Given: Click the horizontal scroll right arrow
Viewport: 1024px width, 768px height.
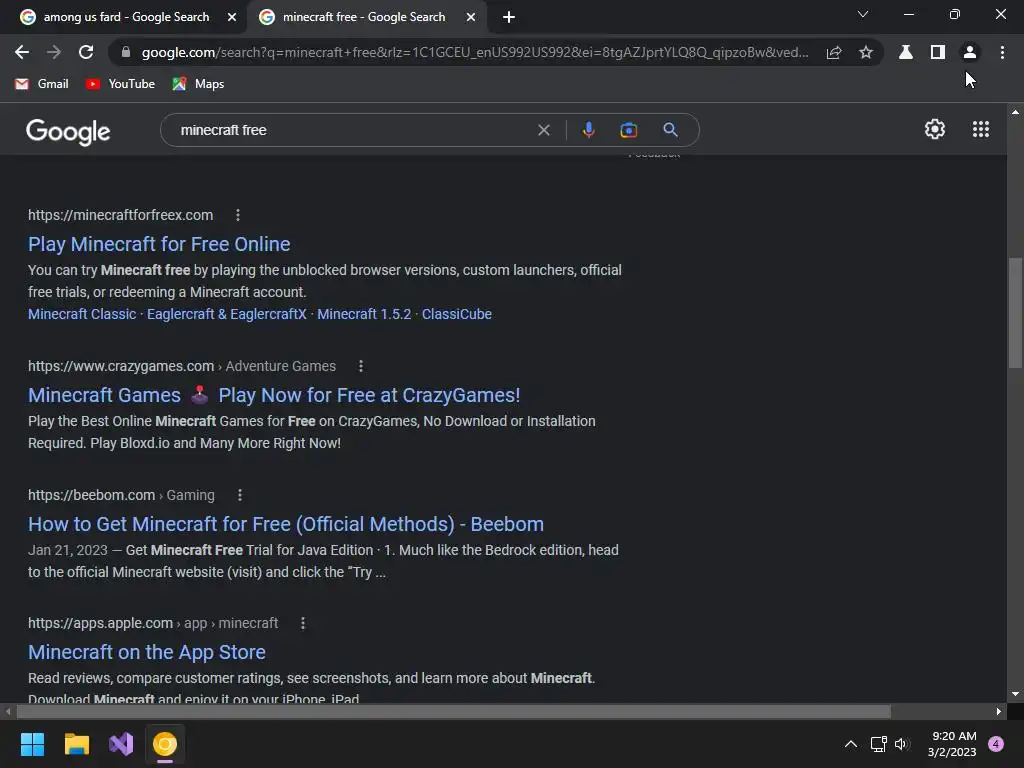Looking at the screenshot, I should click(999, 711).
